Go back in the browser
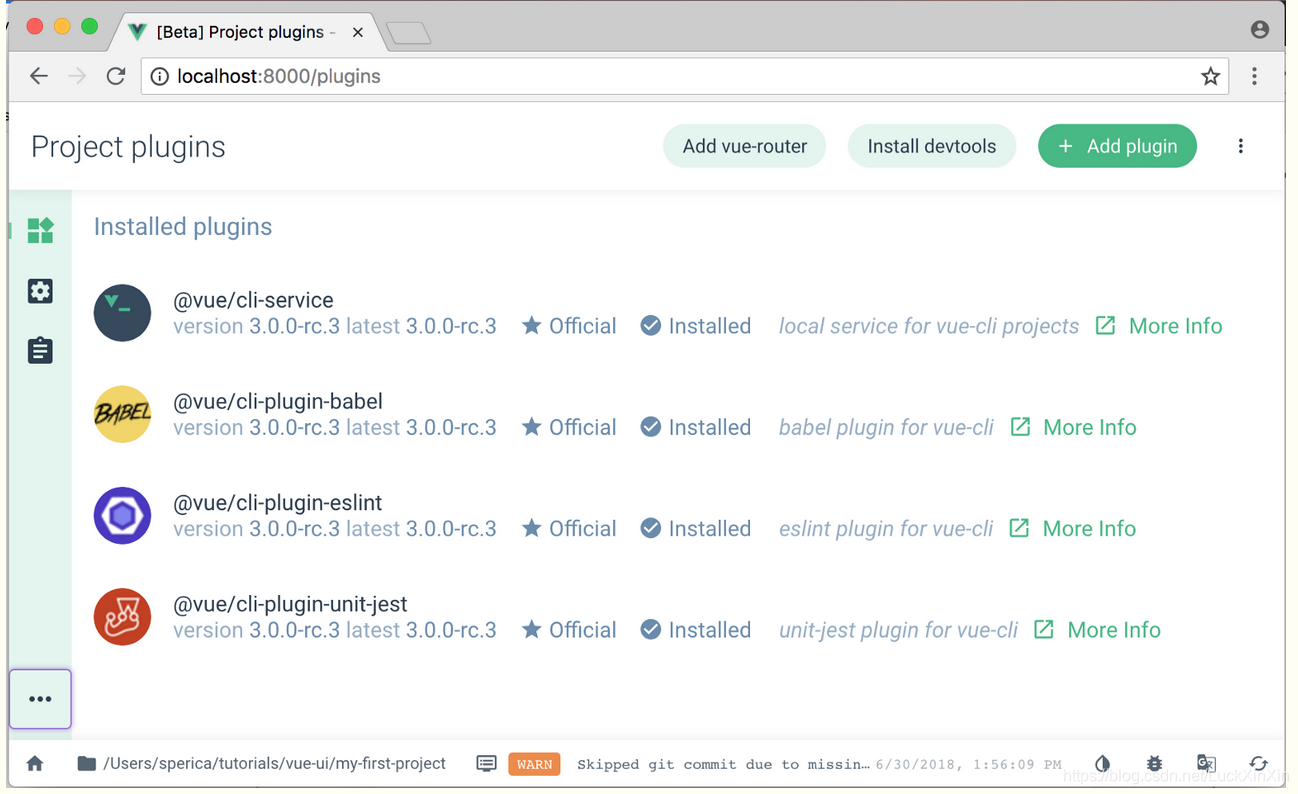 click(x=39, y=76)
